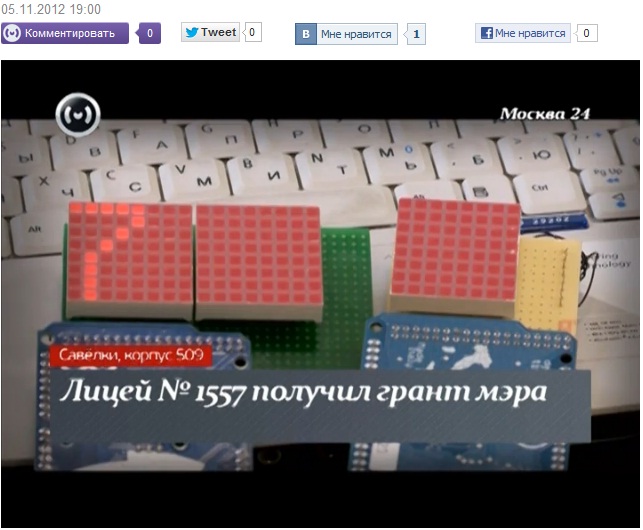Click the tweet counter next to Tweet
Screen dimensions: 643x530
pyautogui.click(x=253, y=32)
